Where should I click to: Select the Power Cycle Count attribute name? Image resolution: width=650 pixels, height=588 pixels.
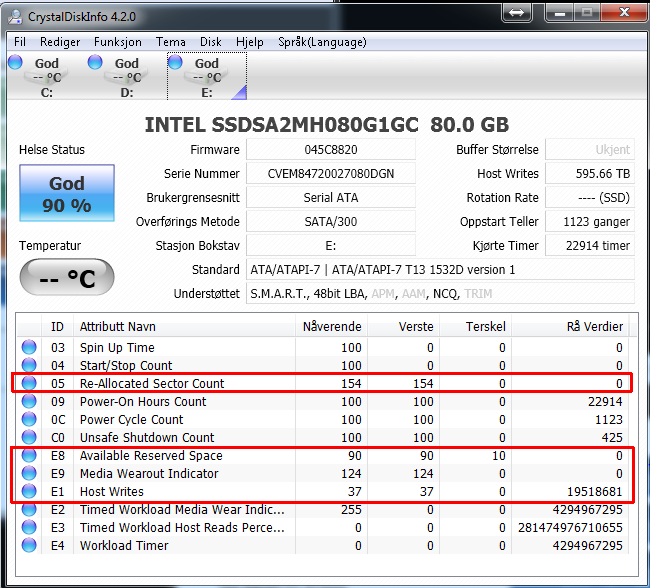(x=131, y=420)
